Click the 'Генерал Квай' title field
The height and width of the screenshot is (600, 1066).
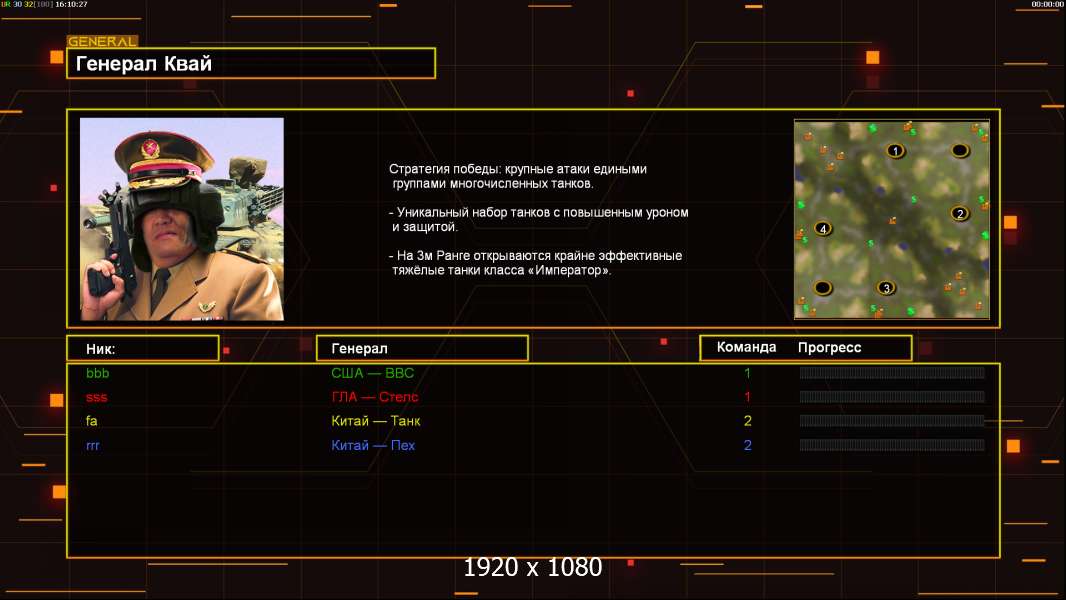251,63
